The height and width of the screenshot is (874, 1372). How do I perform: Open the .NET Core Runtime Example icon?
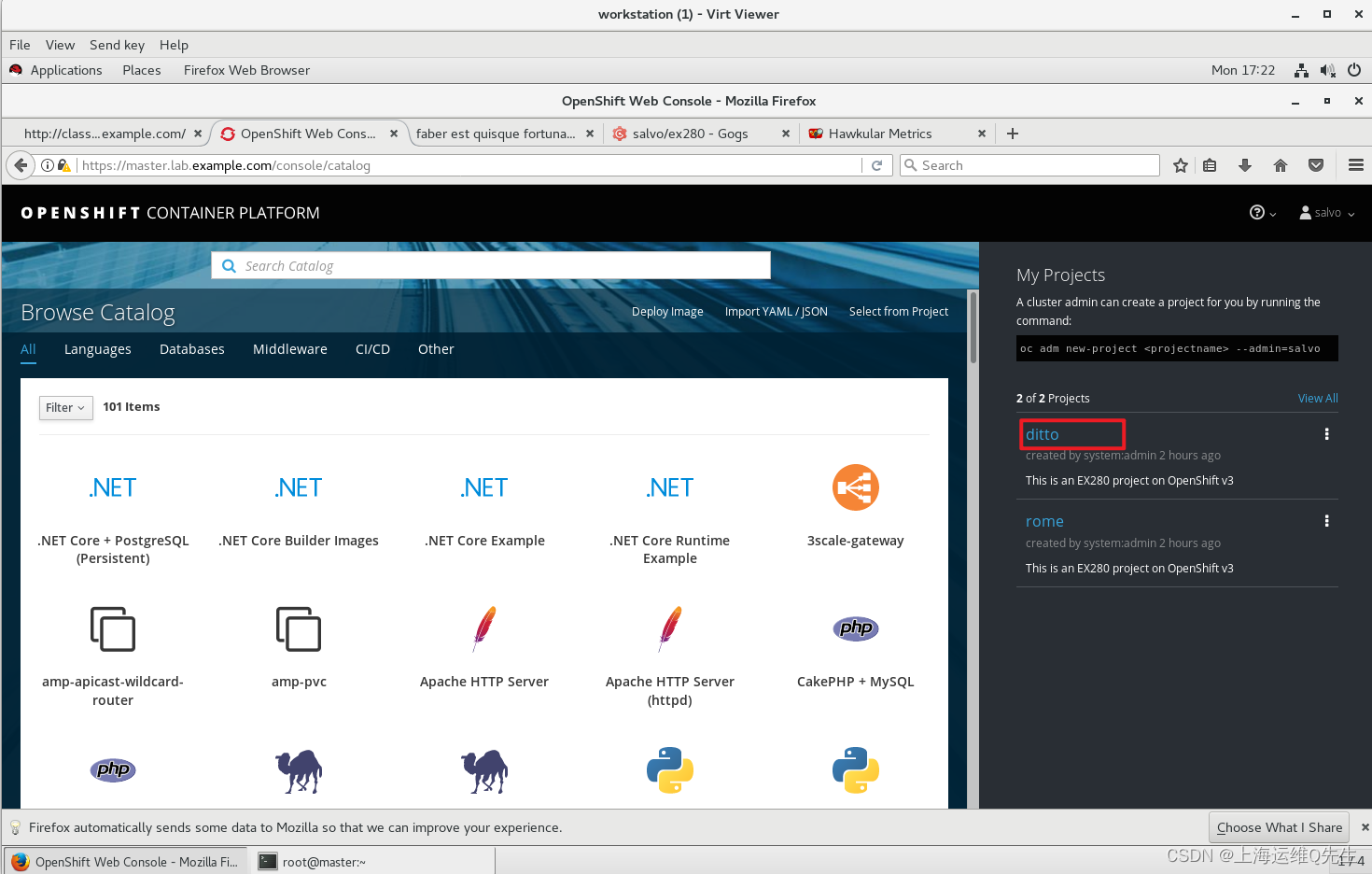[670, 487]
